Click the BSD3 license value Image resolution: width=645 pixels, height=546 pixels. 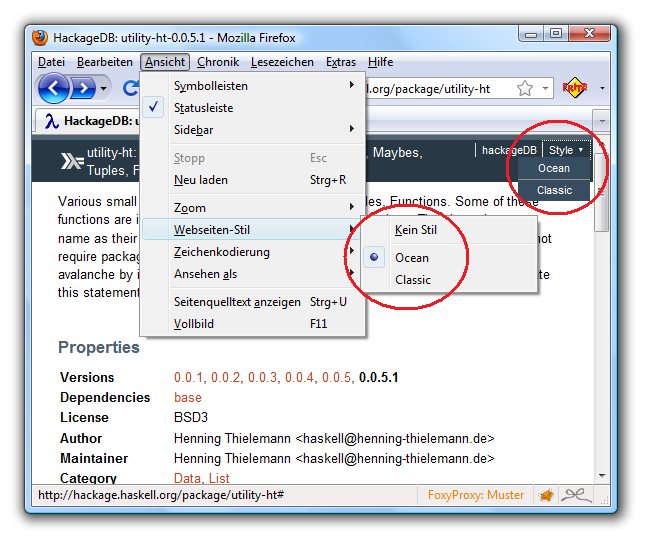point(191,417)
